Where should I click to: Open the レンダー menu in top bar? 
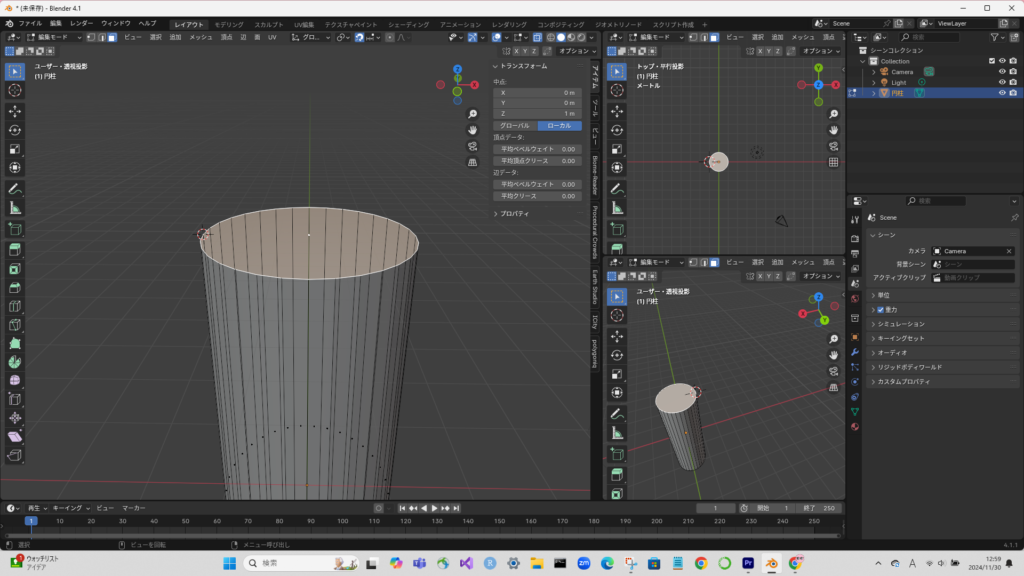point(81,23)
